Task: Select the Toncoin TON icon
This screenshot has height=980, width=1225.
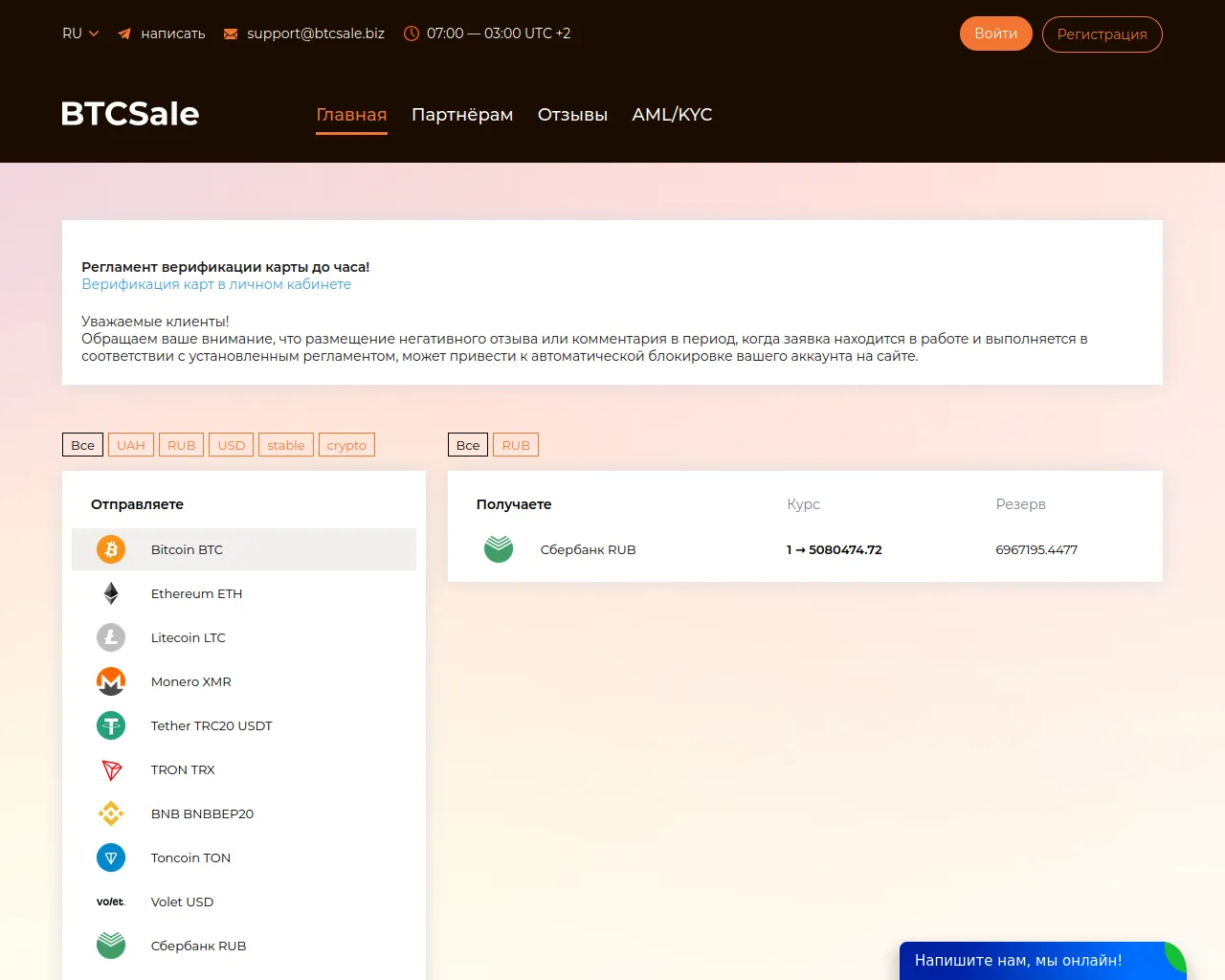Action: pos(111,857)
